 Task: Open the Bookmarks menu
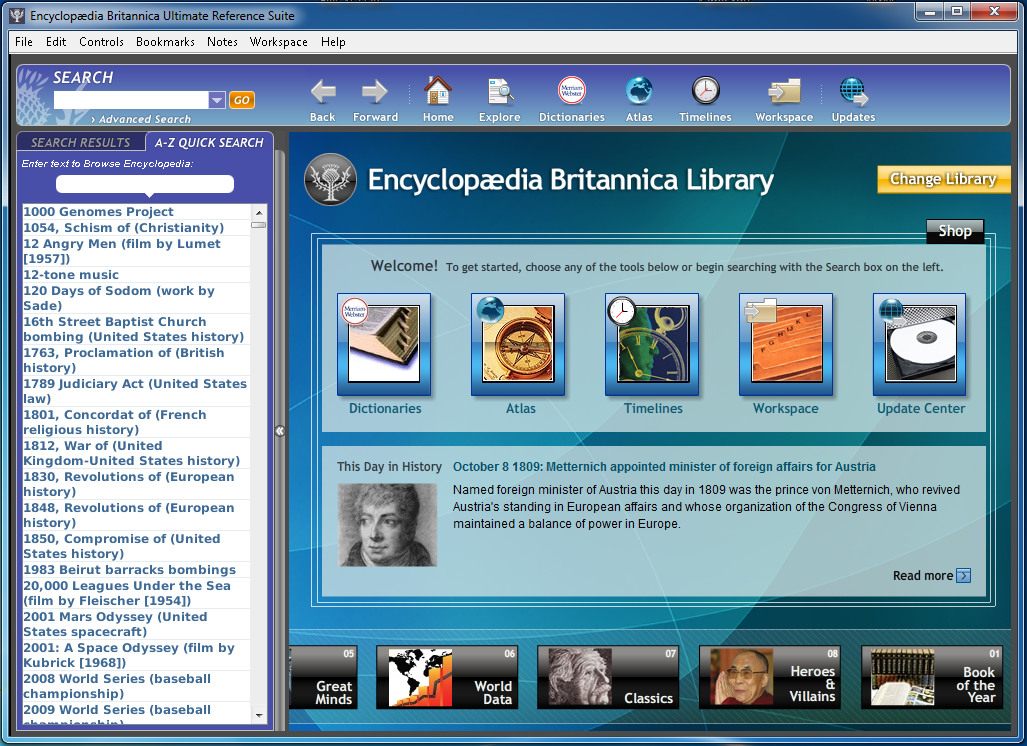click(165, 42)
